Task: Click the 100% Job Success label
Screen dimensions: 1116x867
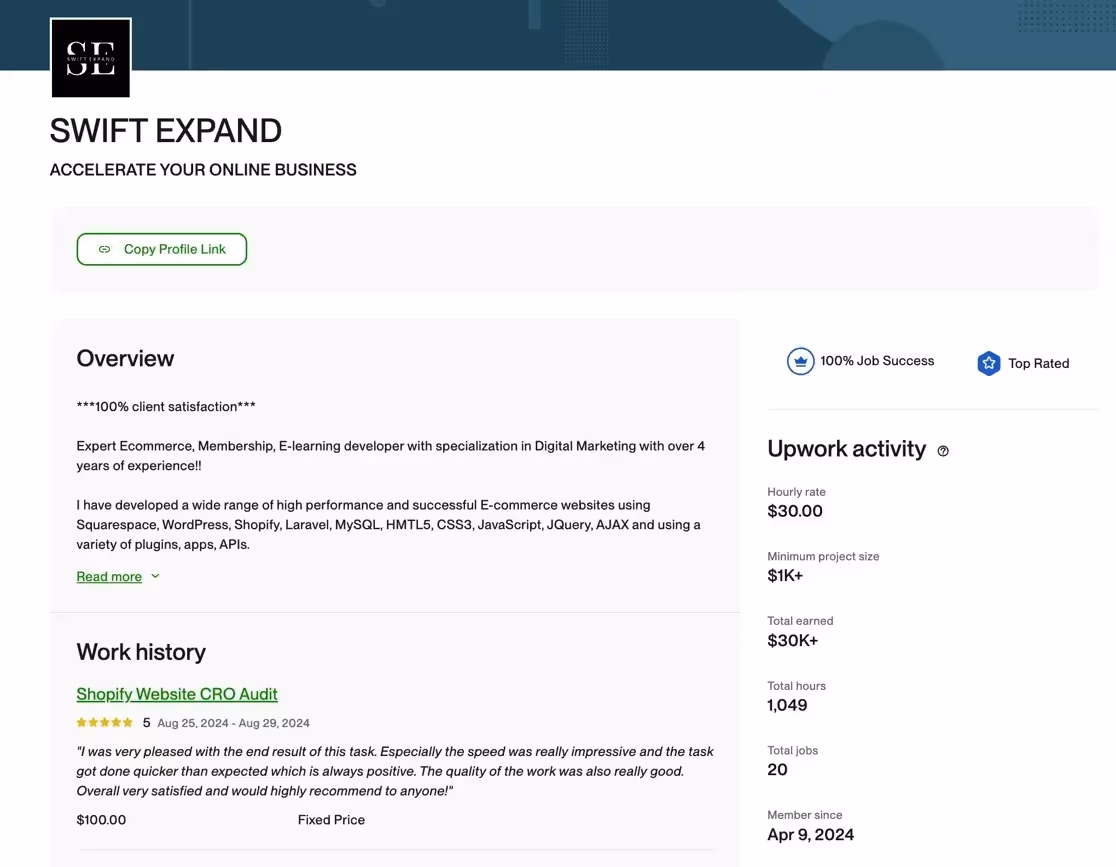Action: (877, 361)
